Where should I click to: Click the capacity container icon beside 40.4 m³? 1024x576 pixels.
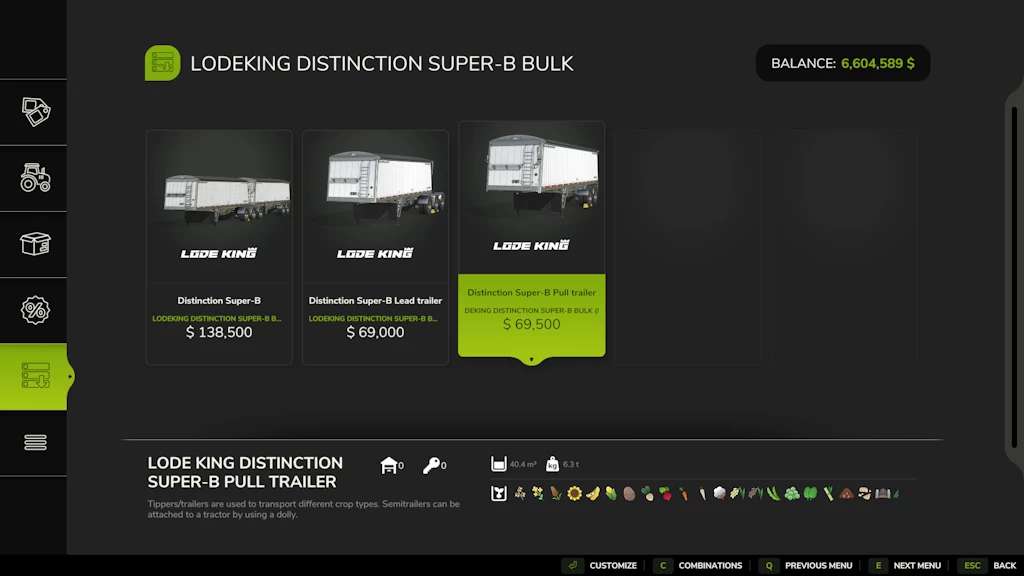pyautogui.click(x=499, y=464)
